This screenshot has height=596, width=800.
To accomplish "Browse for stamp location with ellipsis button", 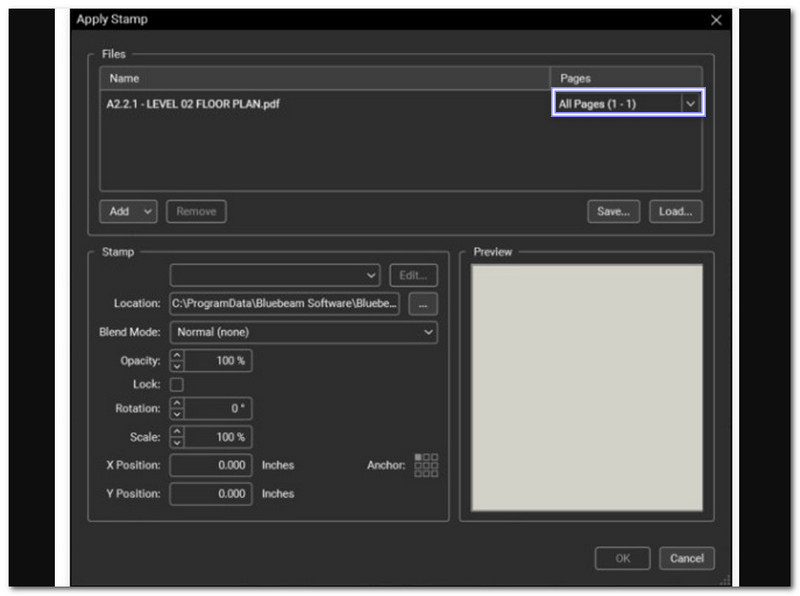I will [x=423, y=304].
